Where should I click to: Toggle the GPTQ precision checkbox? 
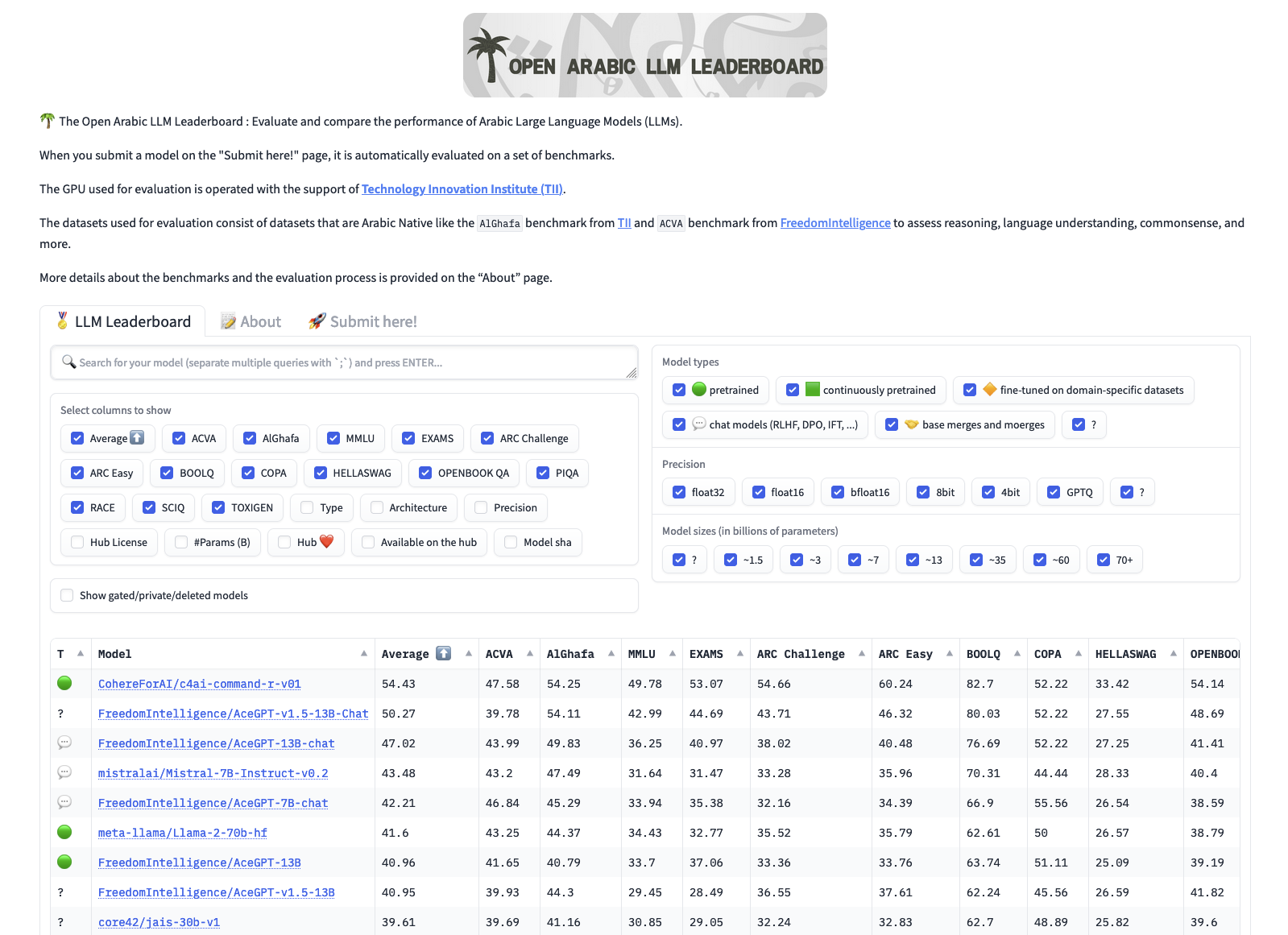point(1054,492)
